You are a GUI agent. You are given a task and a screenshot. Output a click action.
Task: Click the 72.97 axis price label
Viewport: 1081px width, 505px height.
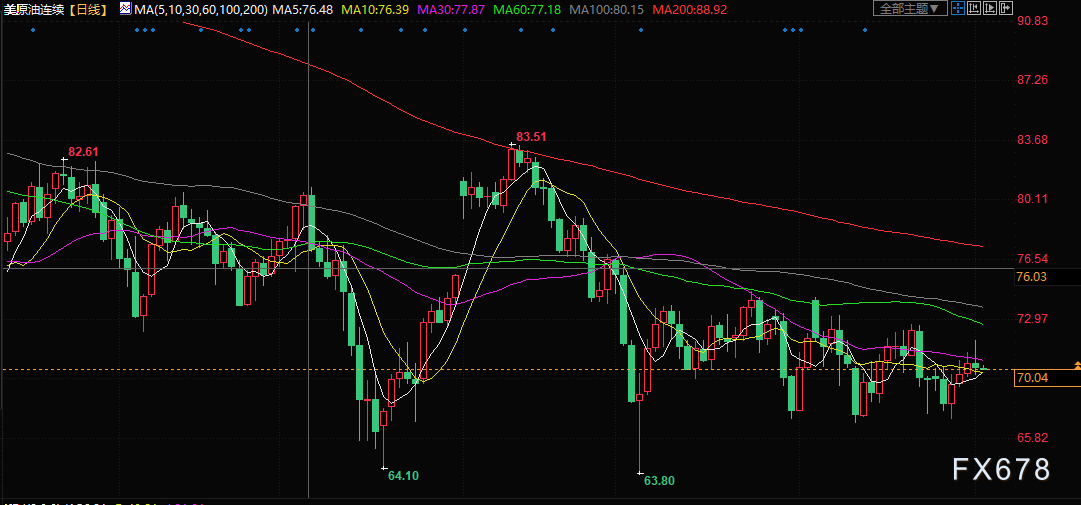[x=1033, y=318]
